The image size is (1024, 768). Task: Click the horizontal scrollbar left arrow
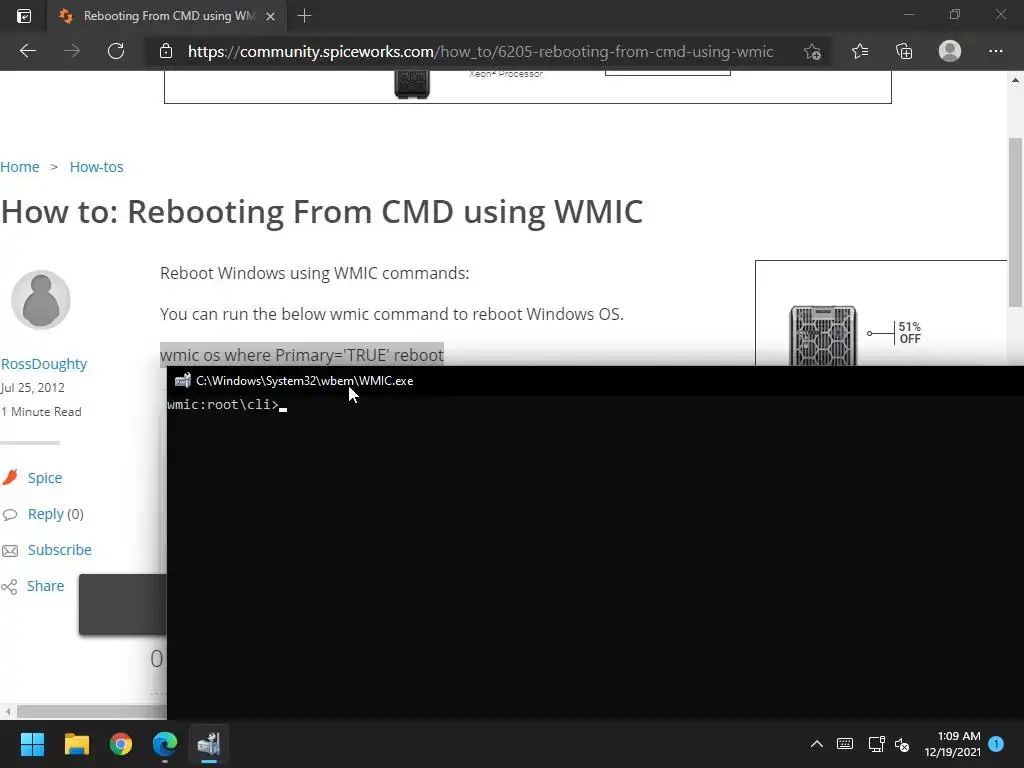(x=7, y=711)
